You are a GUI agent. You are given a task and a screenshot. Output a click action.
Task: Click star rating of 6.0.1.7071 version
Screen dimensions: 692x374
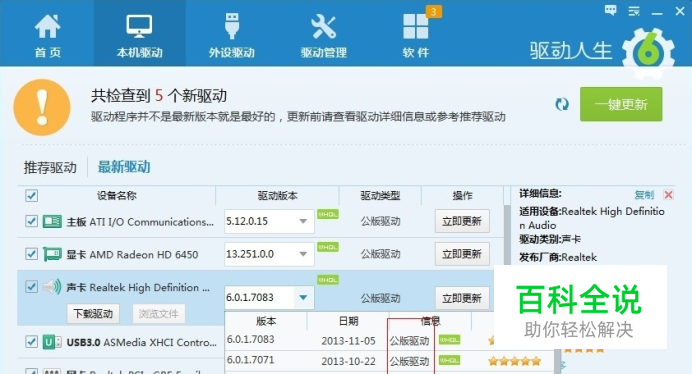tap(515, 362)
